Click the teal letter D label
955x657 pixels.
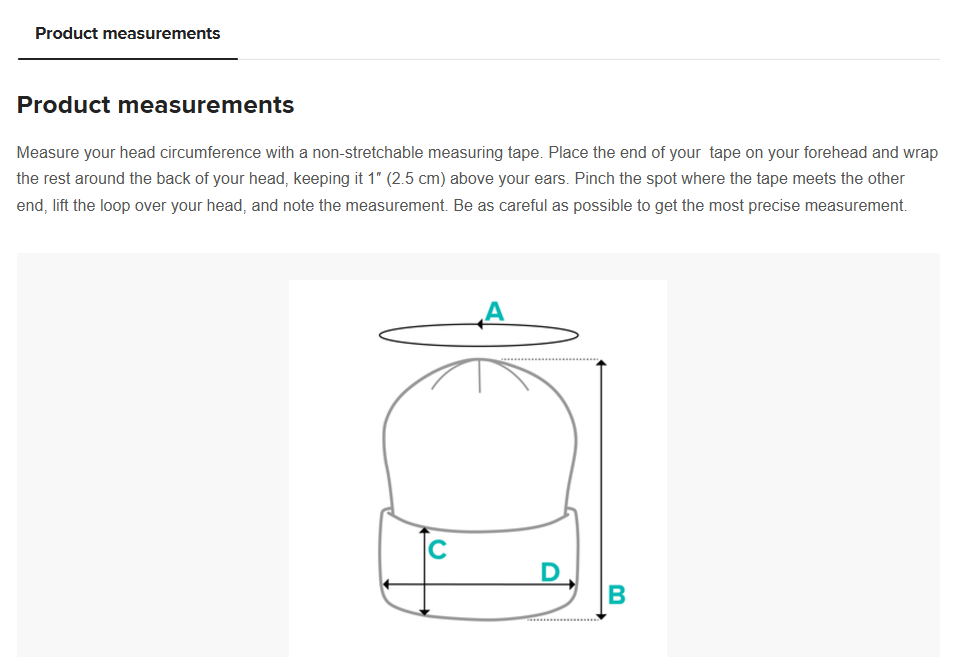[550, 572]
